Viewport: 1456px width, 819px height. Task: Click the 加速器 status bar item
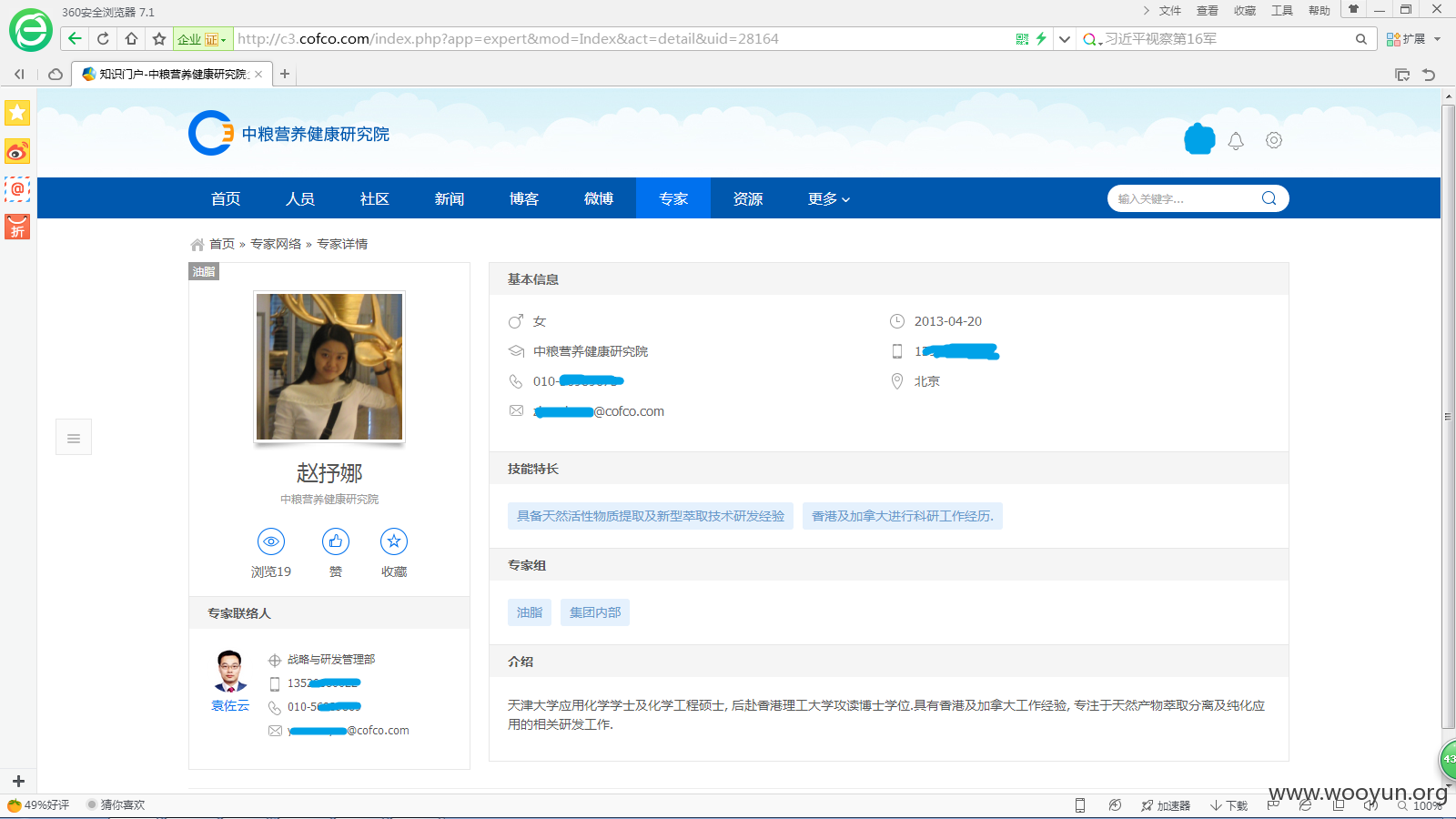click(1166, 805)
